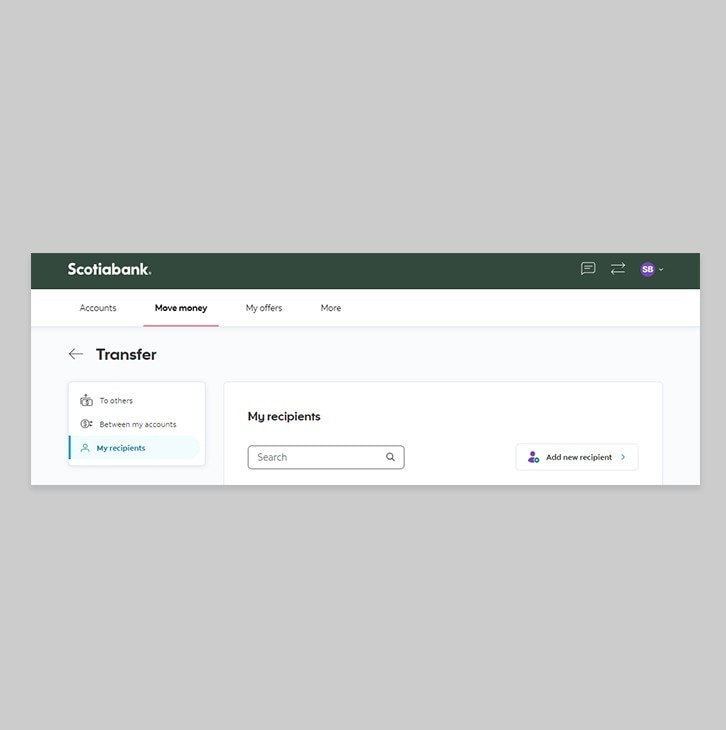Click the transfer arrows icon in header
The height and width of the screenshot is (730, 726).
pos(618,269)
